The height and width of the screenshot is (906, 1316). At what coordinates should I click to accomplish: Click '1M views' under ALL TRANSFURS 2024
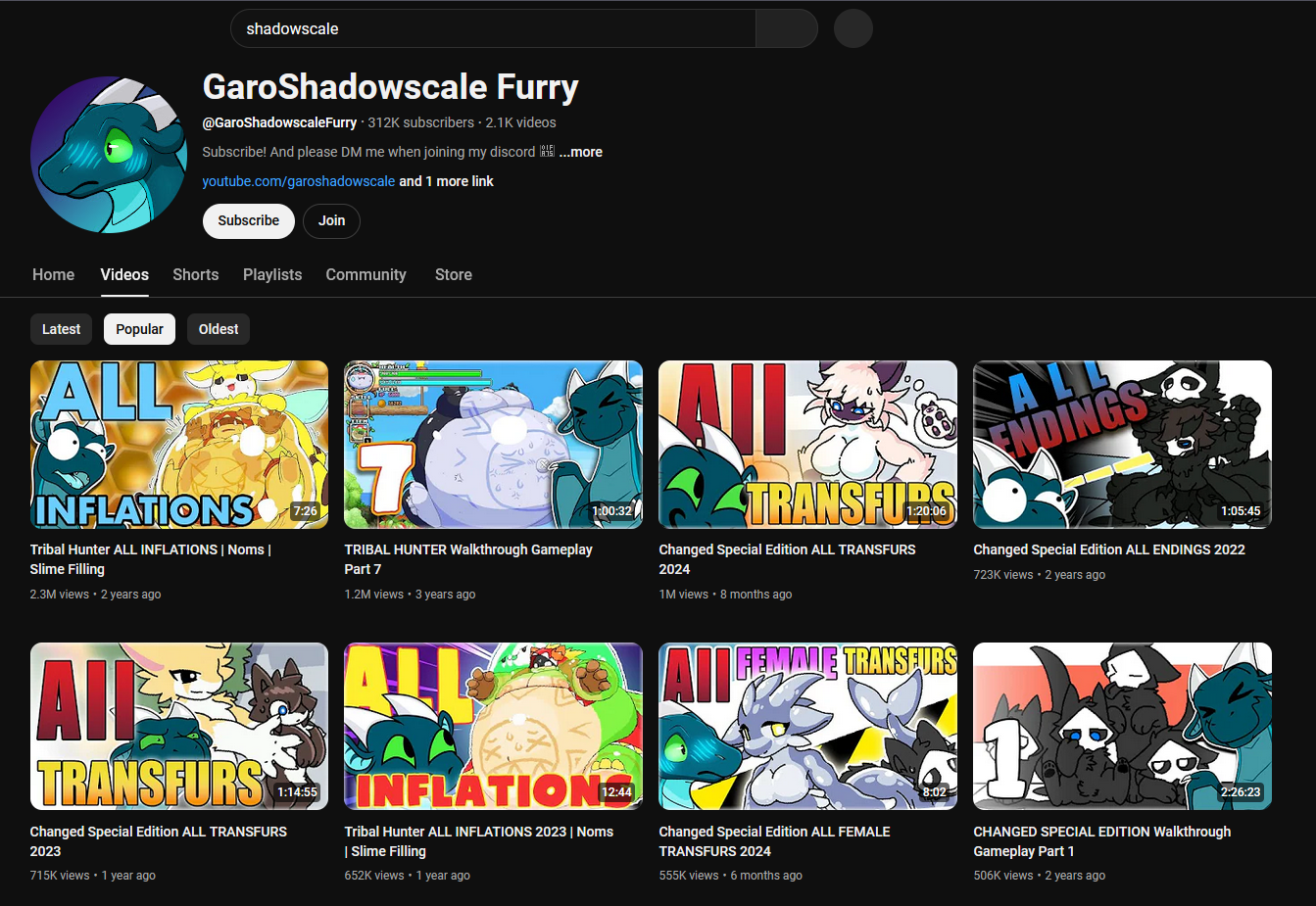click(x=684, y=595)
